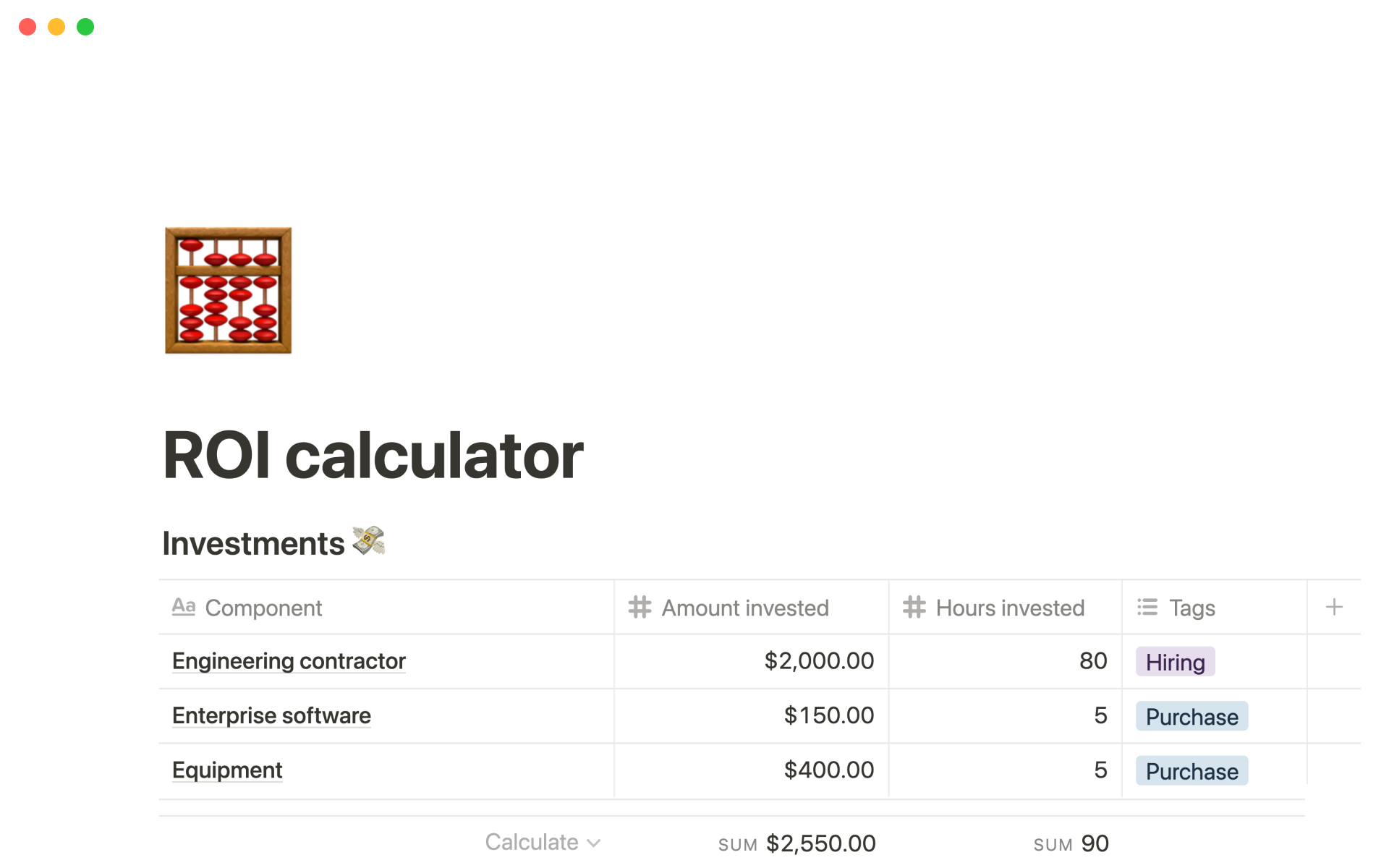Click the hash icon beside Hours invested
The height and width of the screenshot is (868, 1389).
click(x=914, y=608)
